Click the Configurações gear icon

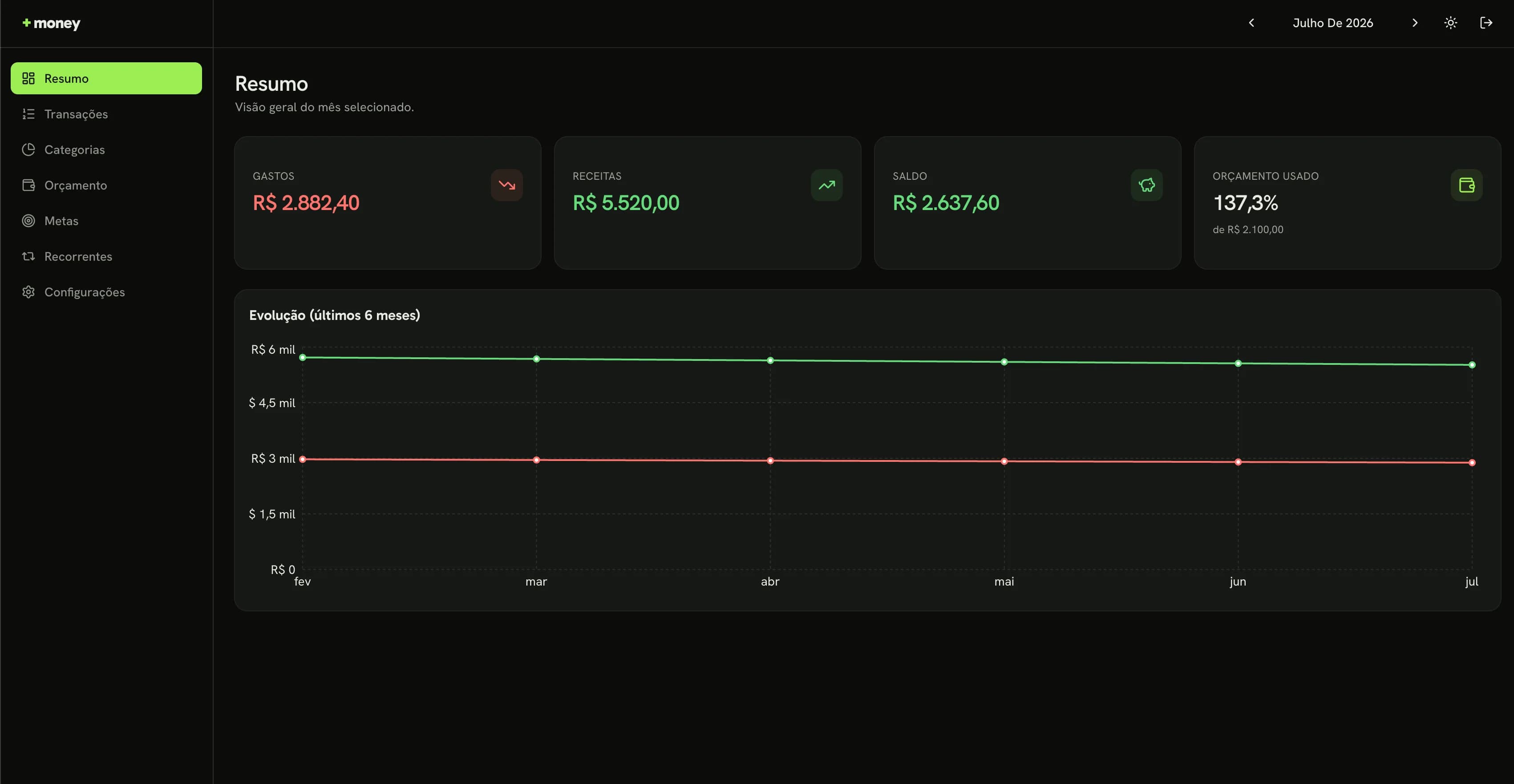tap(28, 292)
